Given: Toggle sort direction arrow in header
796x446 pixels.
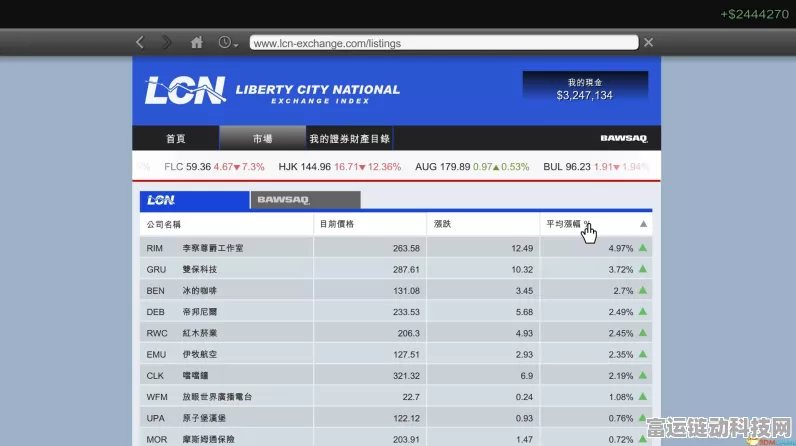Looking at the screenshot, I should point(643,224).
